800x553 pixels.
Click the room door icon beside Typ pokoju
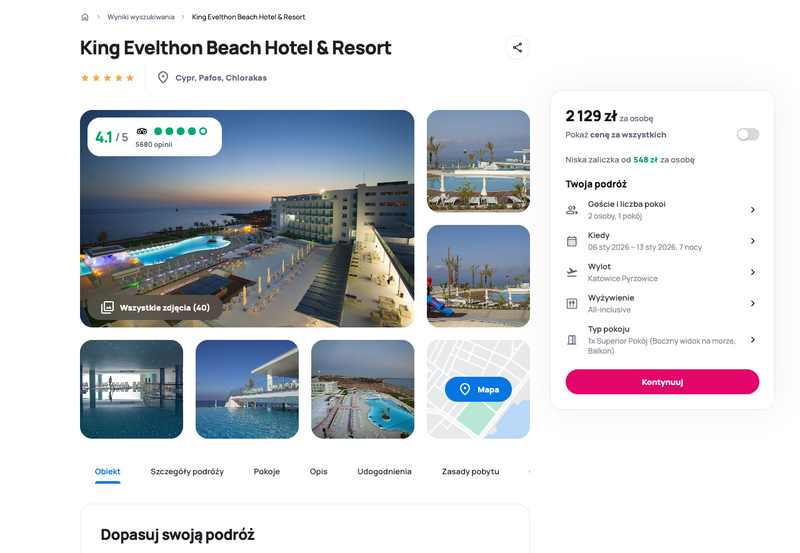click(572, 340)
